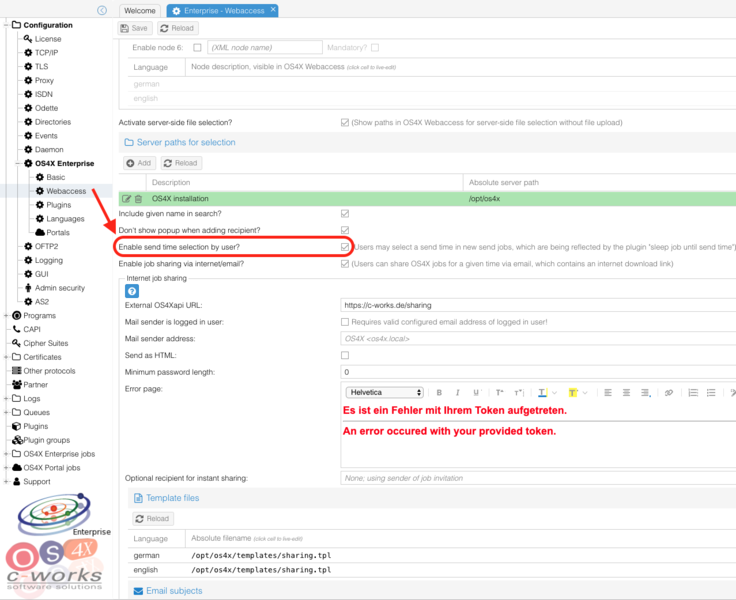Screen dimensions: 736x600
Task: Switch to the Welcome tab
Action: tap(139, 10)
